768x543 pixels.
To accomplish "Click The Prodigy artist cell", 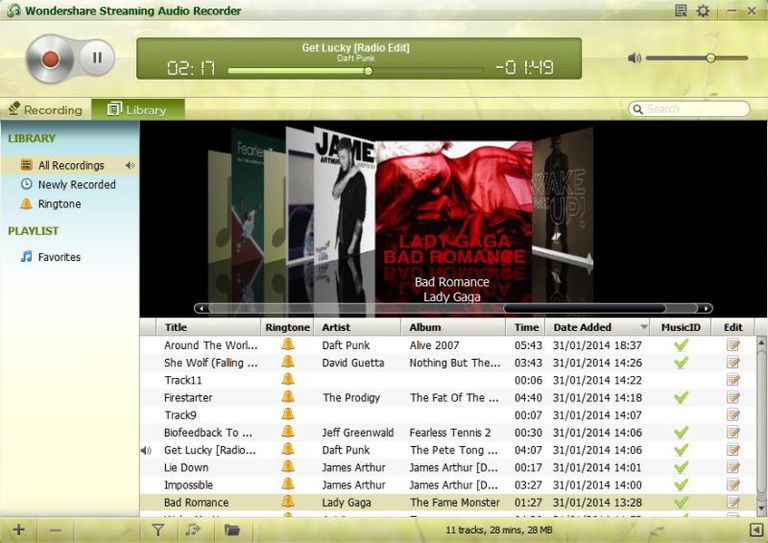I will (351, 398).
